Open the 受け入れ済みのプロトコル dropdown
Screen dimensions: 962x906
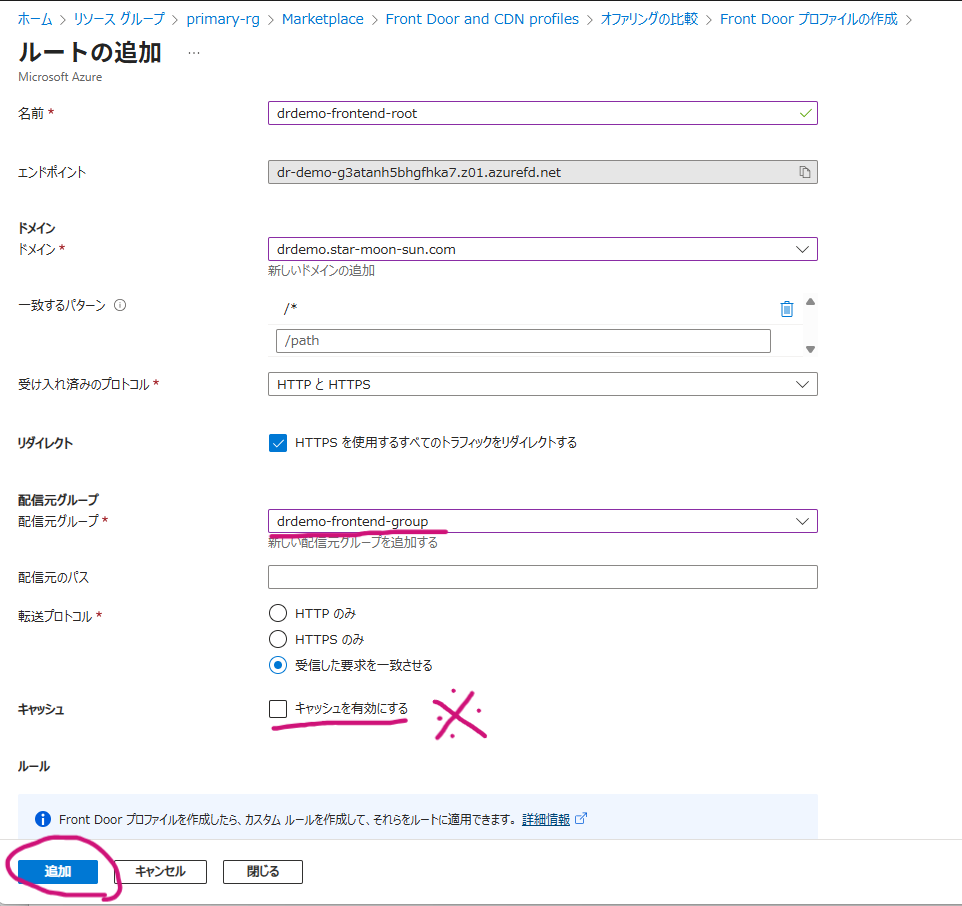(542, 384)
